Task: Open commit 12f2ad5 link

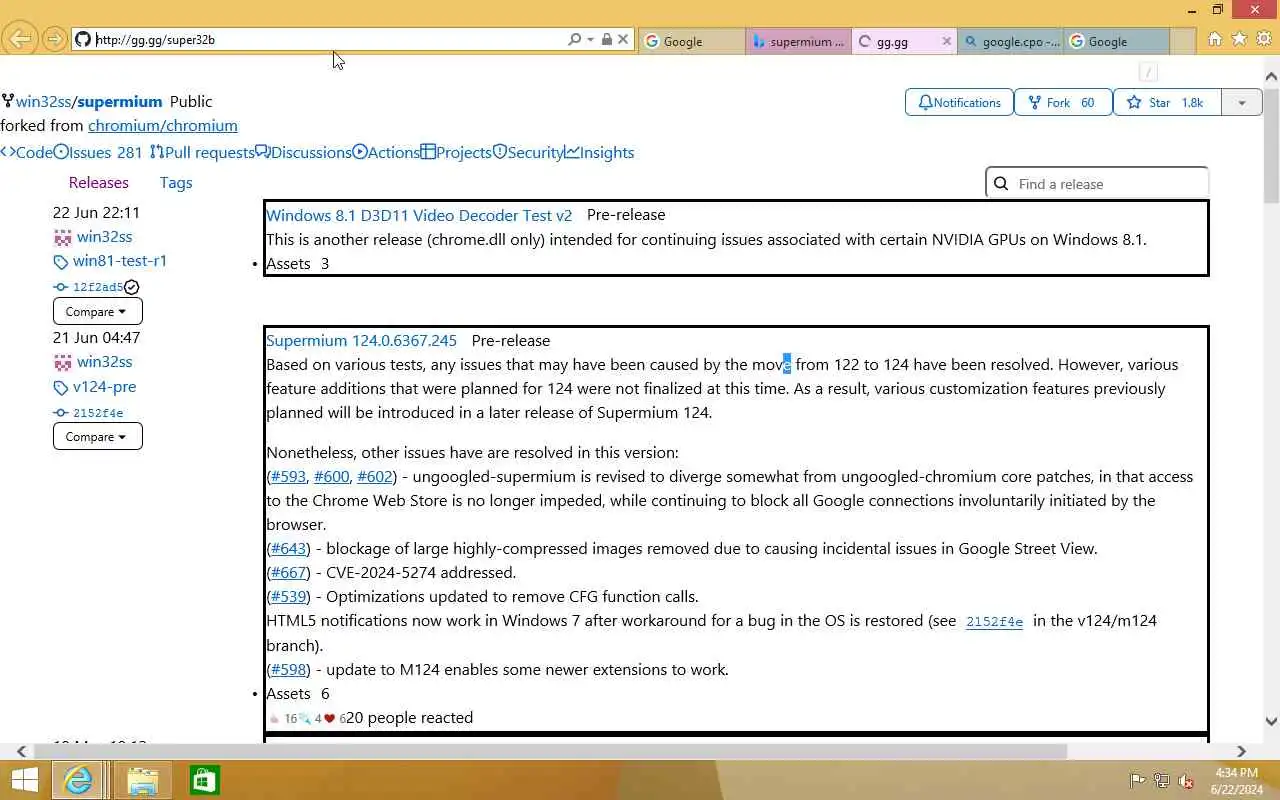Action: [98, 287]
